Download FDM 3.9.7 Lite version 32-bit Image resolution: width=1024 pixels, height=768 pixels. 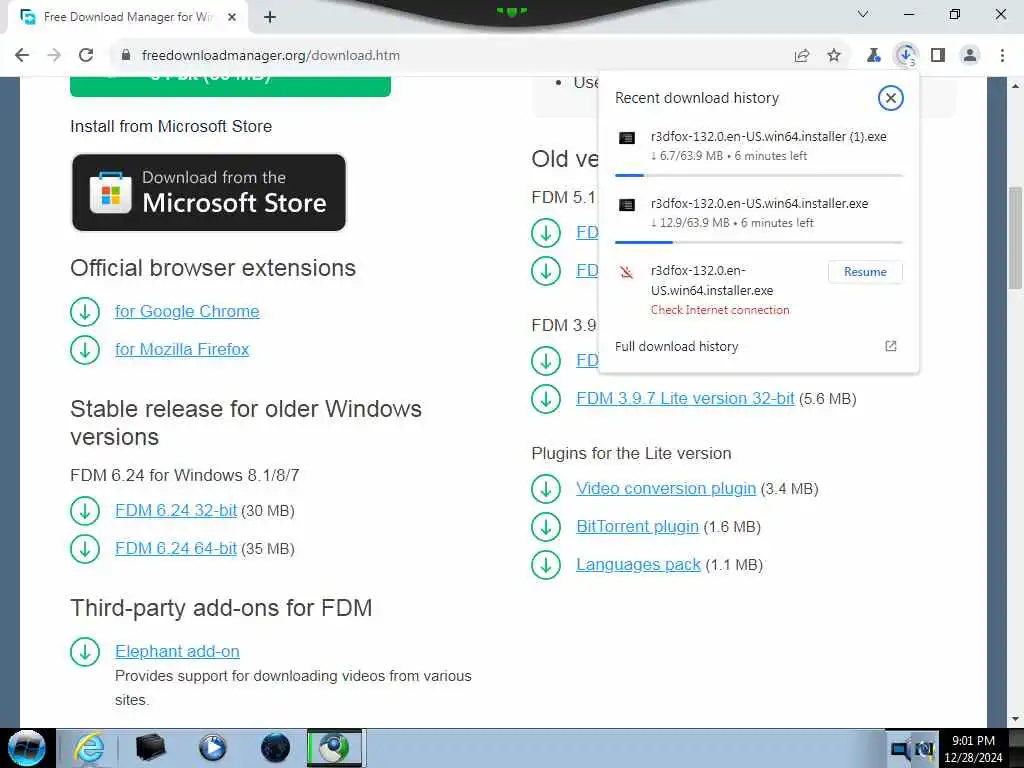tap(685, 398)
